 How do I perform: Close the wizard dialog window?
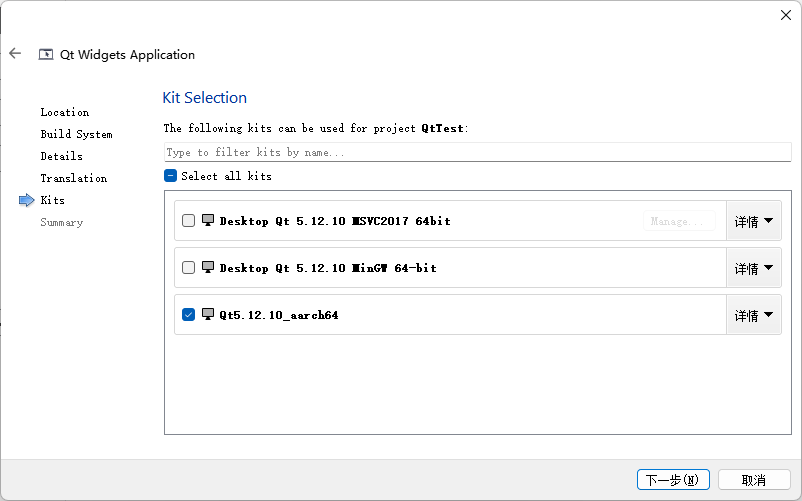(786, 15)
